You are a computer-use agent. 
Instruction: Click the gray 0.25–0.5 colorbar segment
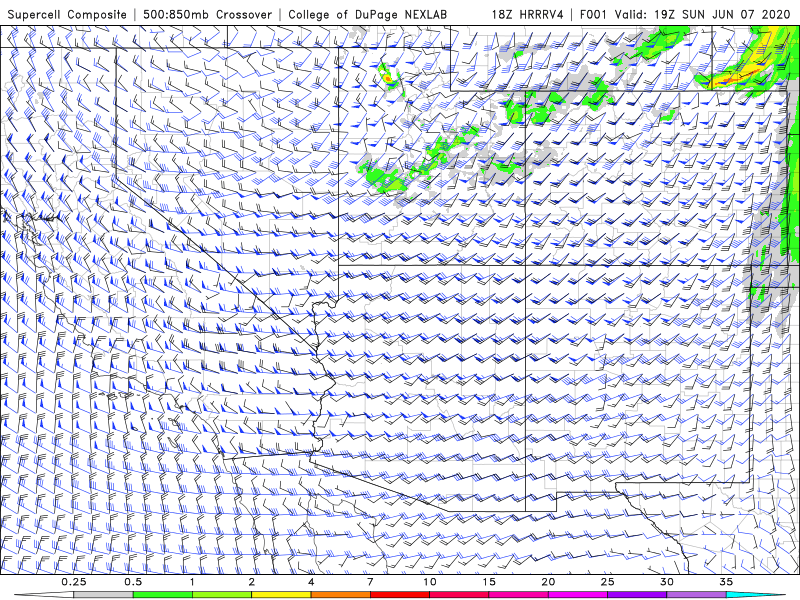tap(104, 595)
